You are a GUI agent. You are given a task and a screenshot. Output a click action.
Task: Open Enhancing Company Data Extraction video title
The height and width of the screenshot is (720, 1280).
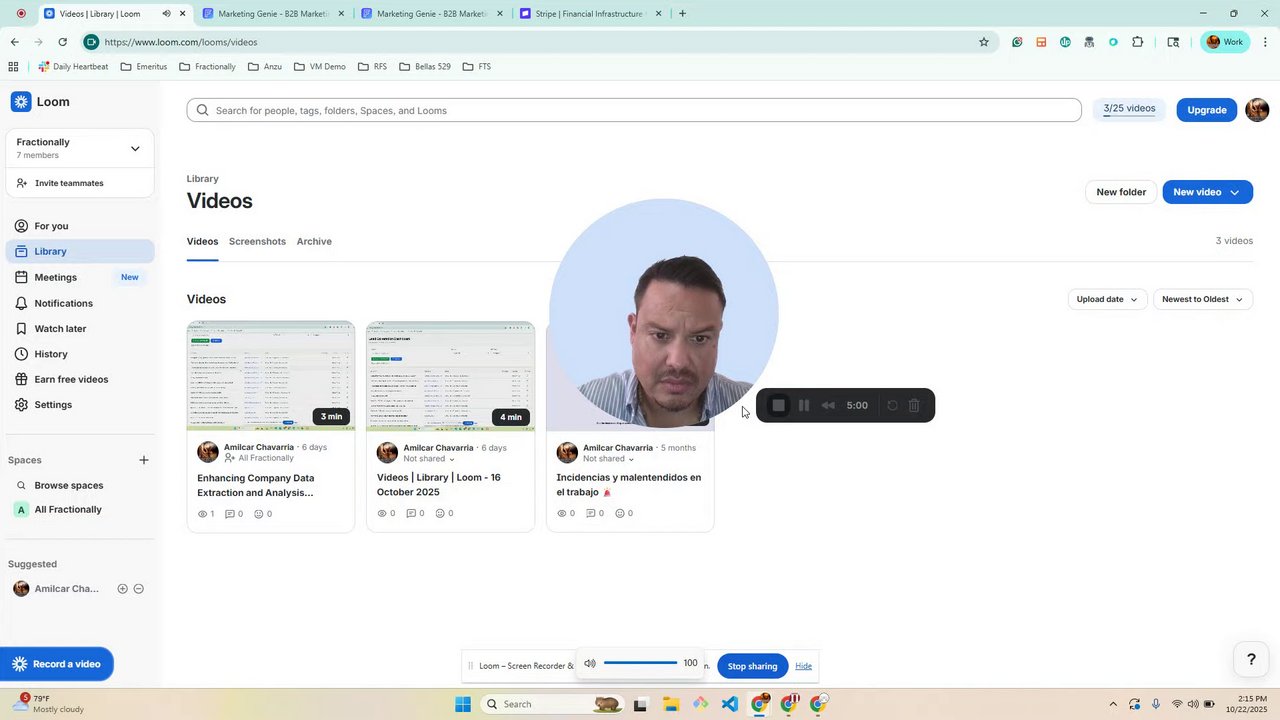point(256,485)
